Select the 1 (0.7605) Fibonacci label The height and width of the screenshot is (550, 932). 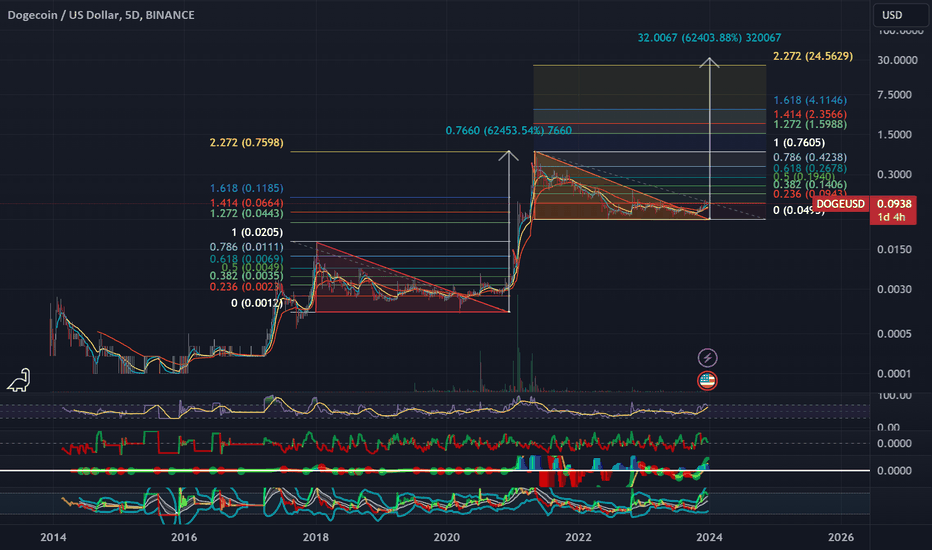[x=799, y=143]
